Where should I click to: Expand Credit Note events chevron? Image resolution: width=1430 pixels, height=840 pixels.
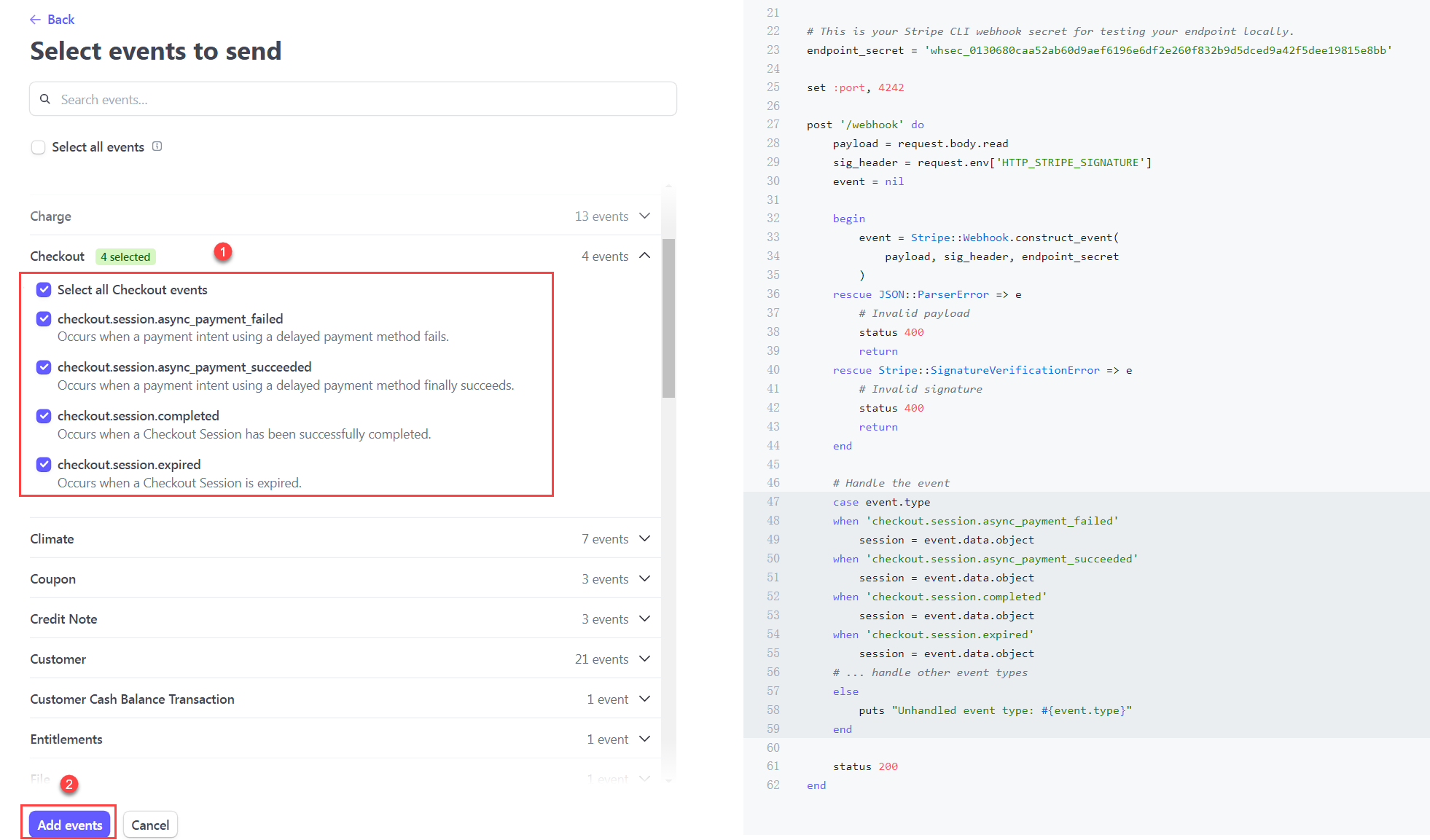pyautogui.click(x=644, y=619)
